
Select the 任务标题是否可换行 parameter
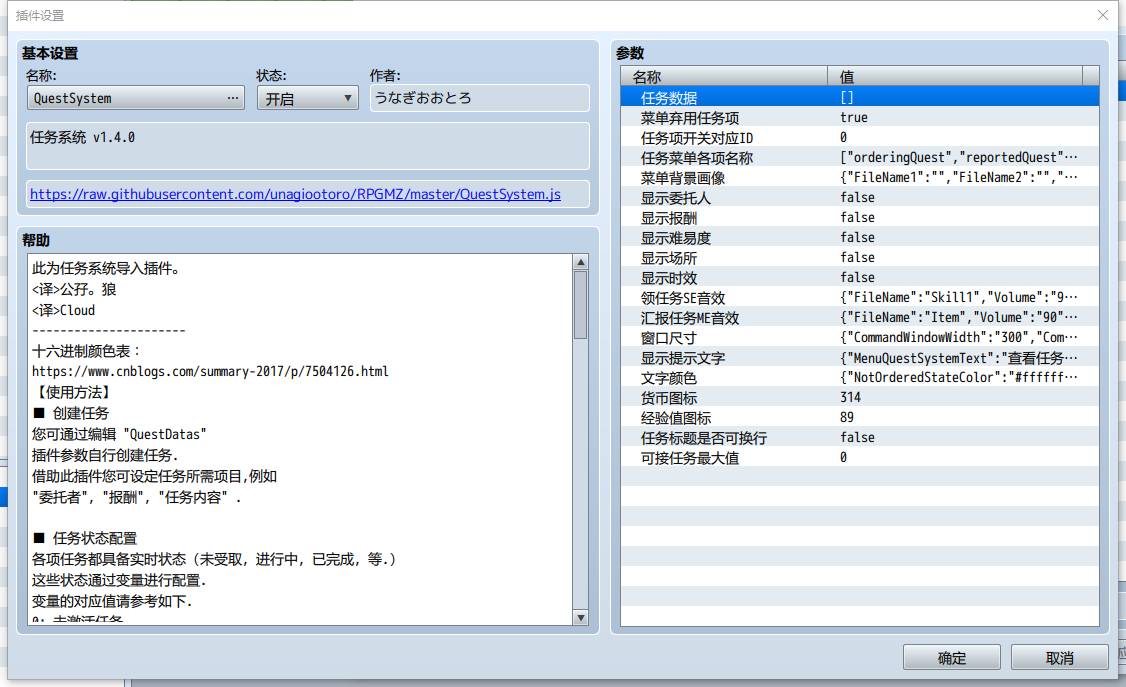[x=860, y=437]
